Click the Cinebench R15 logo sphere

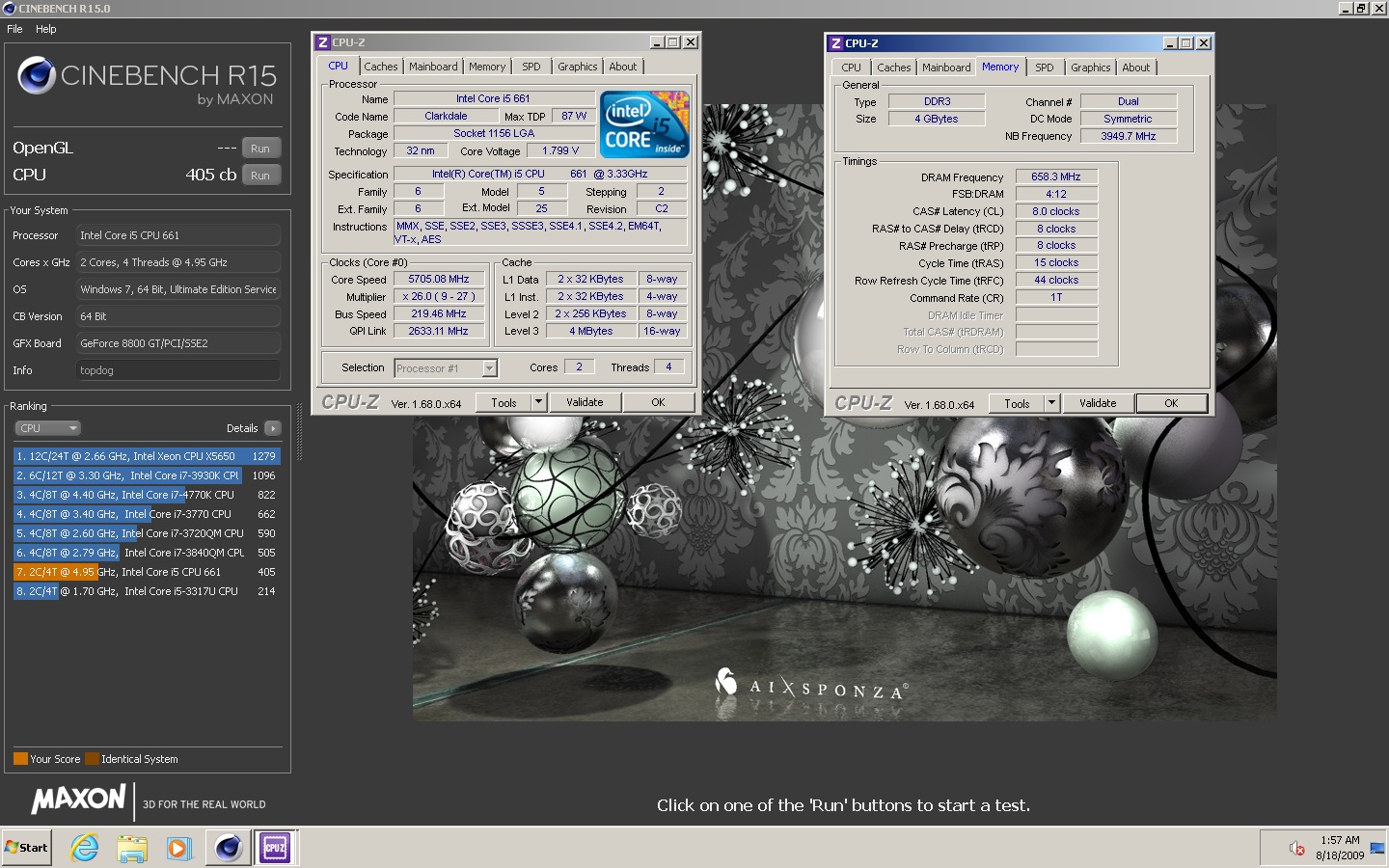pos(37,75)
